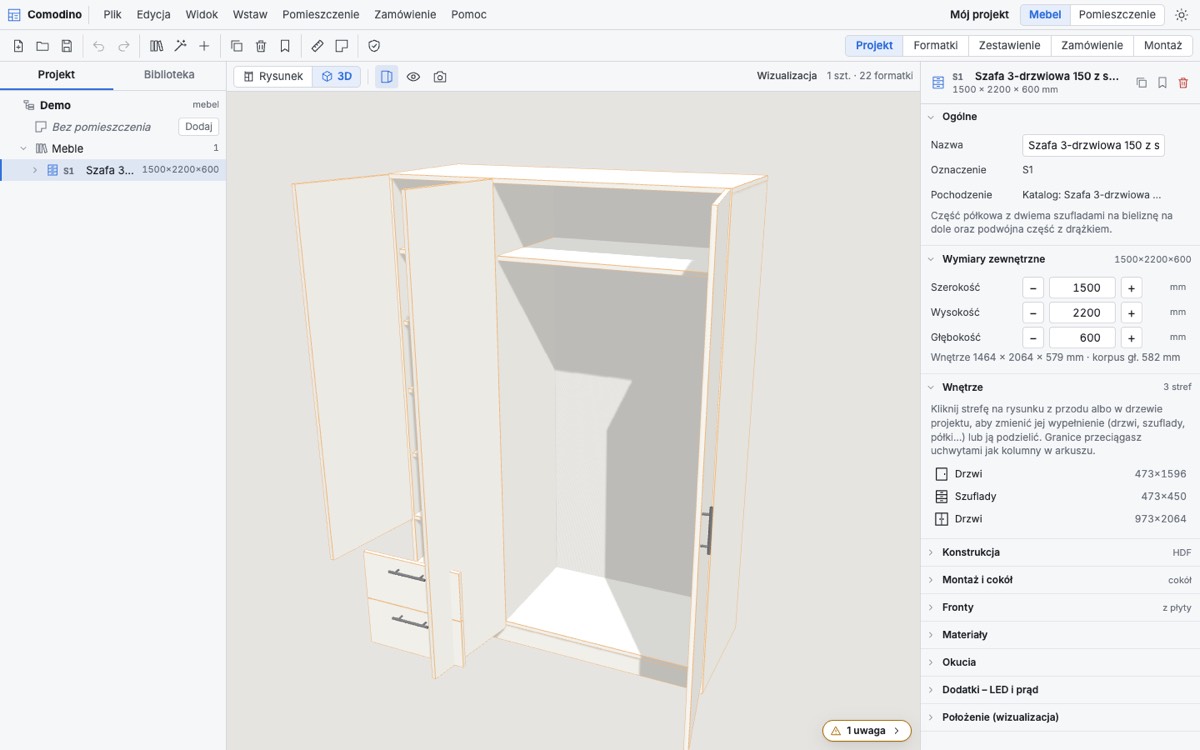Screen dimensions: 1200x750
Task: Add a sticky note annotation
Action: (x=342, y=46)
